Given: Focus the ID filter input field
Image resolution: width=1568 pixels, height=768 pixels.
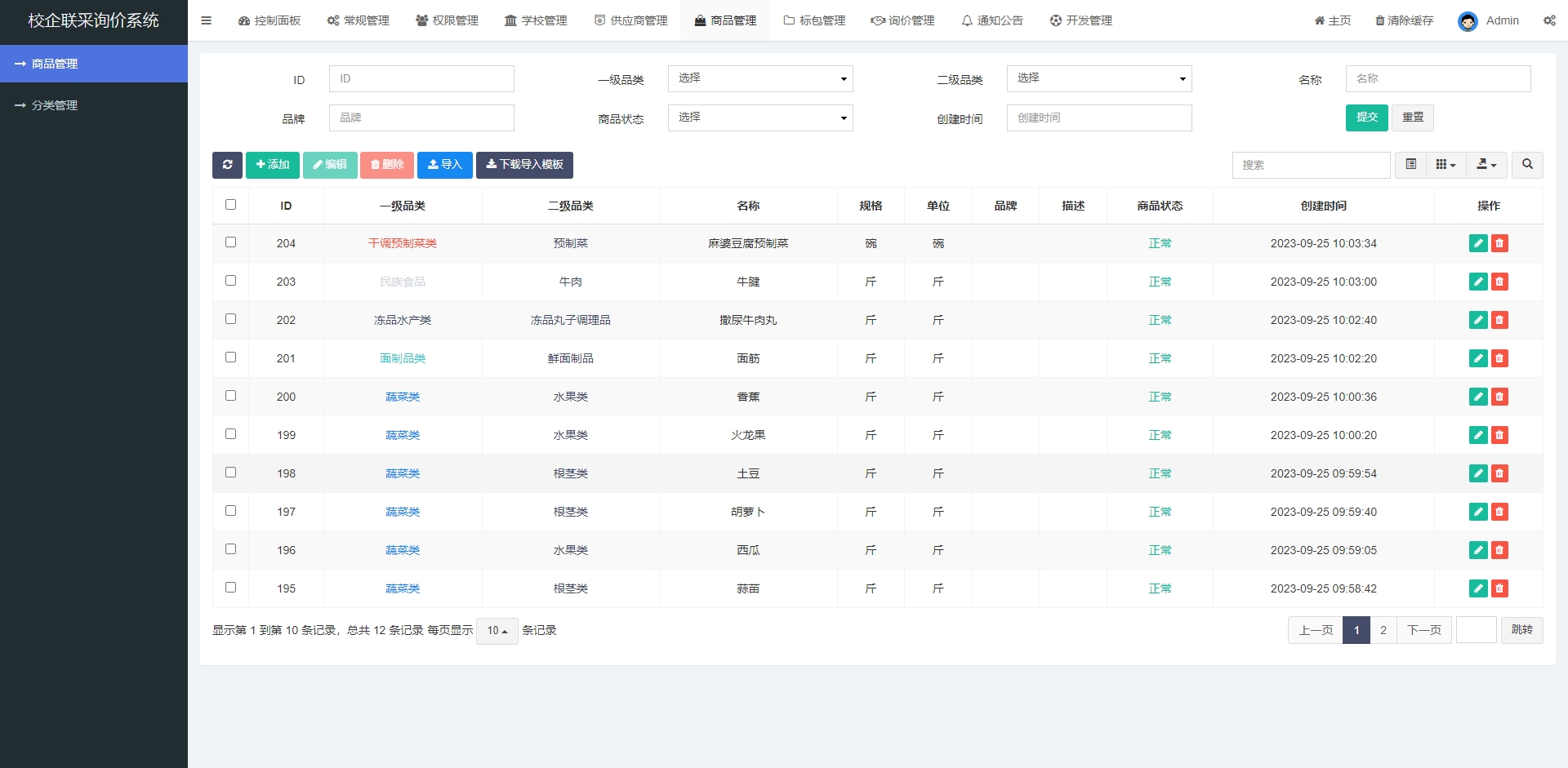Looking at the screenshot, I should [x=421, y=78].
